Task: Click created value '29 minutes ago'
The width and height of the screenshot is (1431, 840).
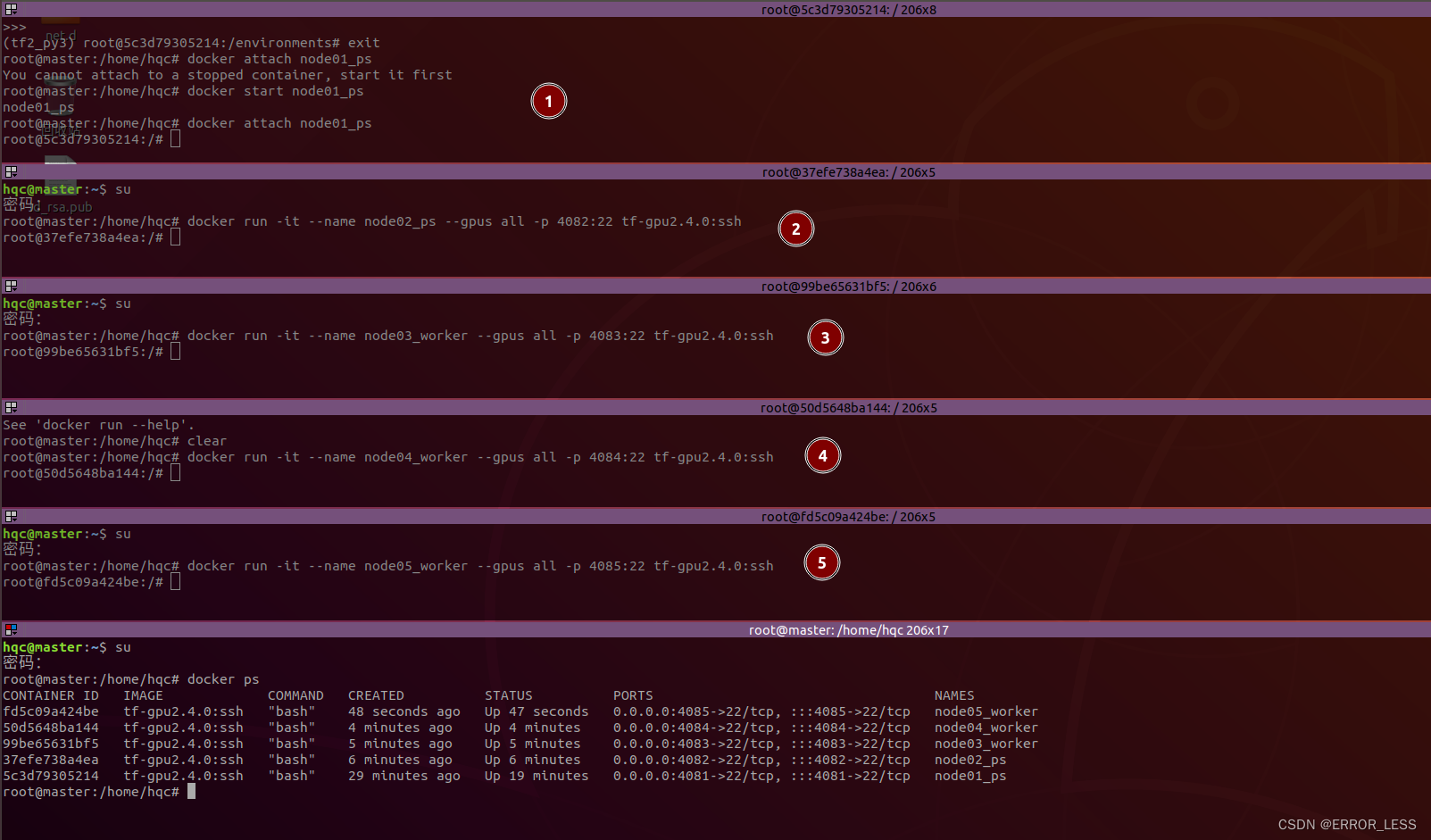Action: pos(404,776)
